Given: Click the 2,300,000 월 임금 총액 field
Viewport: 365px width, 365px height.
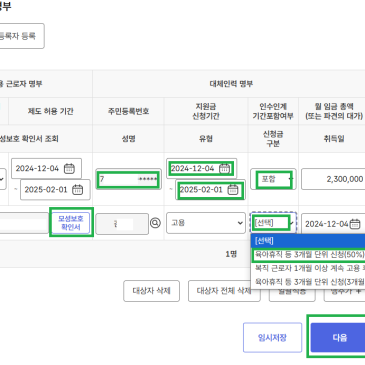Looking at the screenshot, I should pos(333,179).
